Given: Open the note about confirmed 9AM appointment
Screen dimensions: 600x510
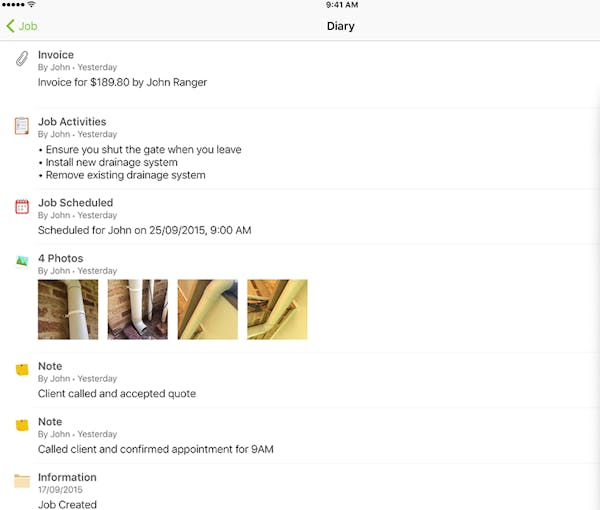Looking at the screenshot, I should click(156, 449).
